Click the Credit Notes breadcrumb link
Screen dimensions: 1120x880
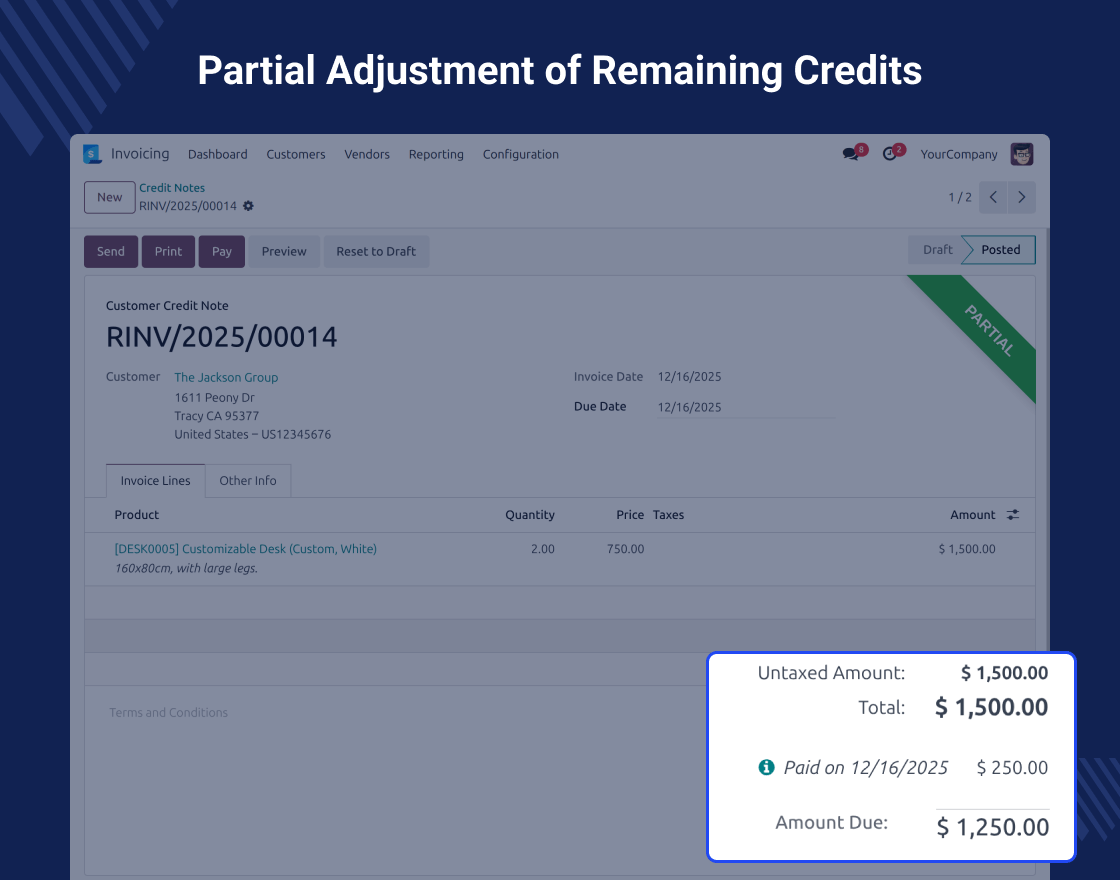point(172,188)
